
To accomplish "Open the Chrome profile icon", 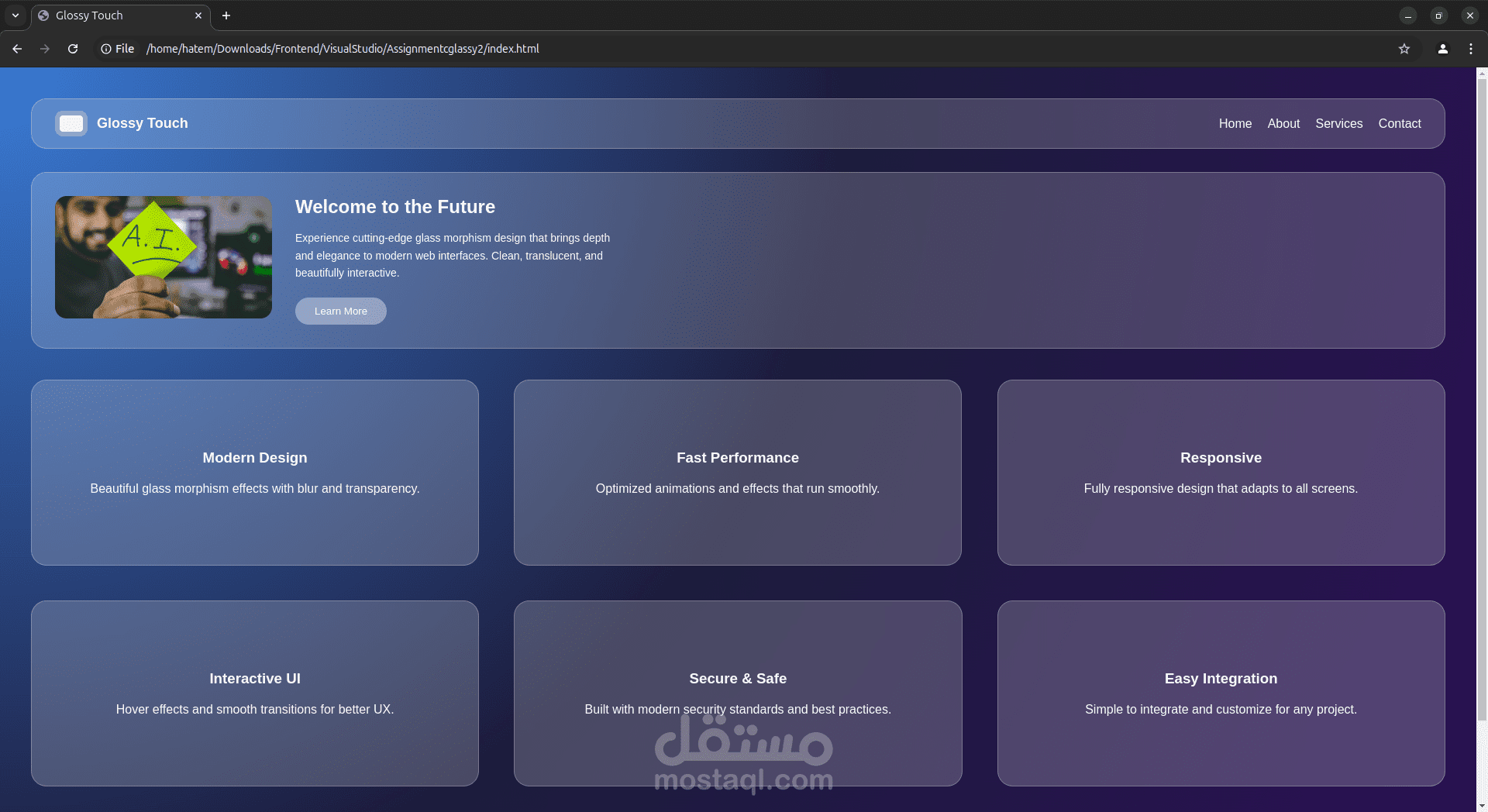I will click(x=1443, y=49).
